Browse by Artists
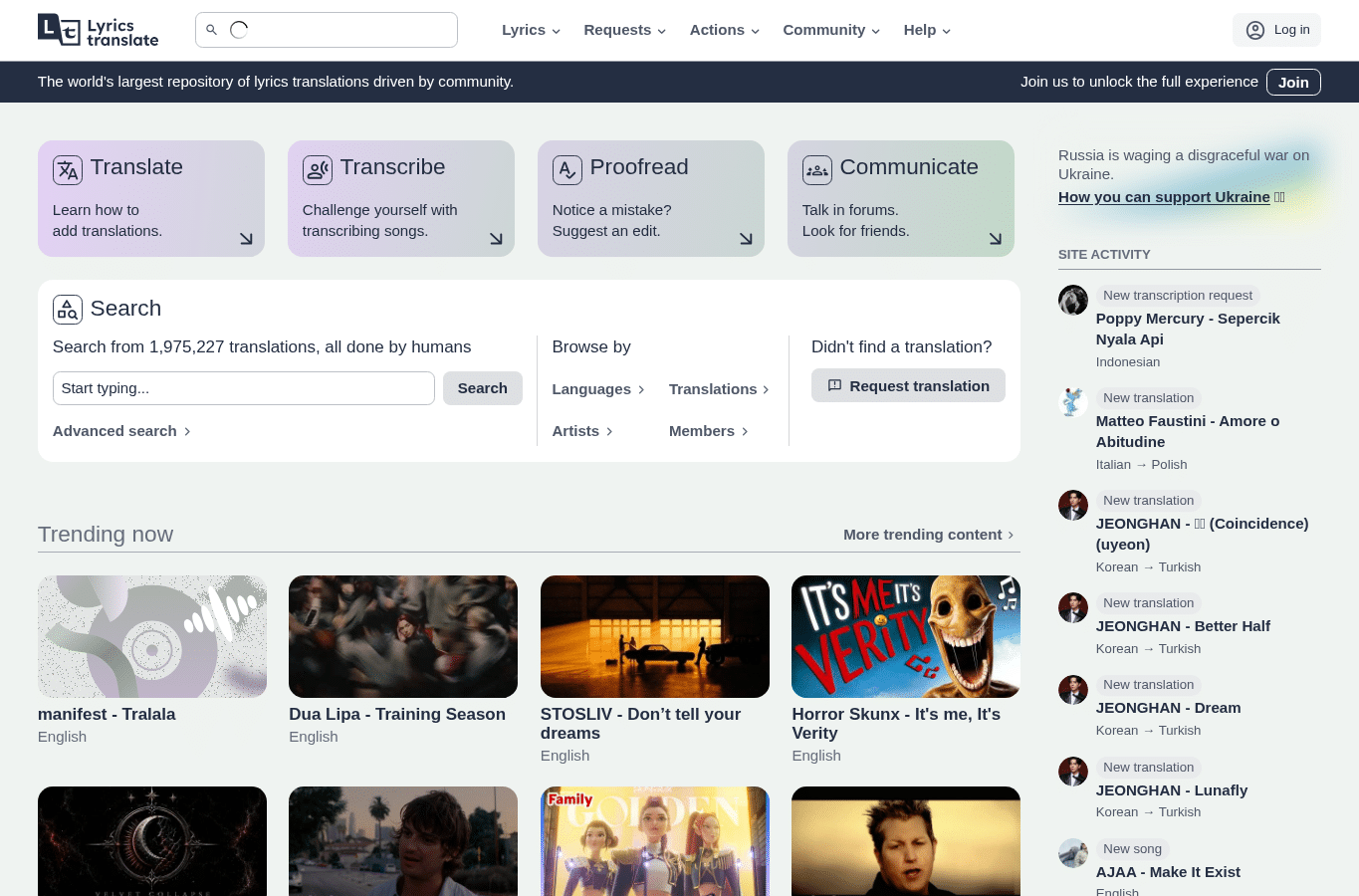 point(582,431)
